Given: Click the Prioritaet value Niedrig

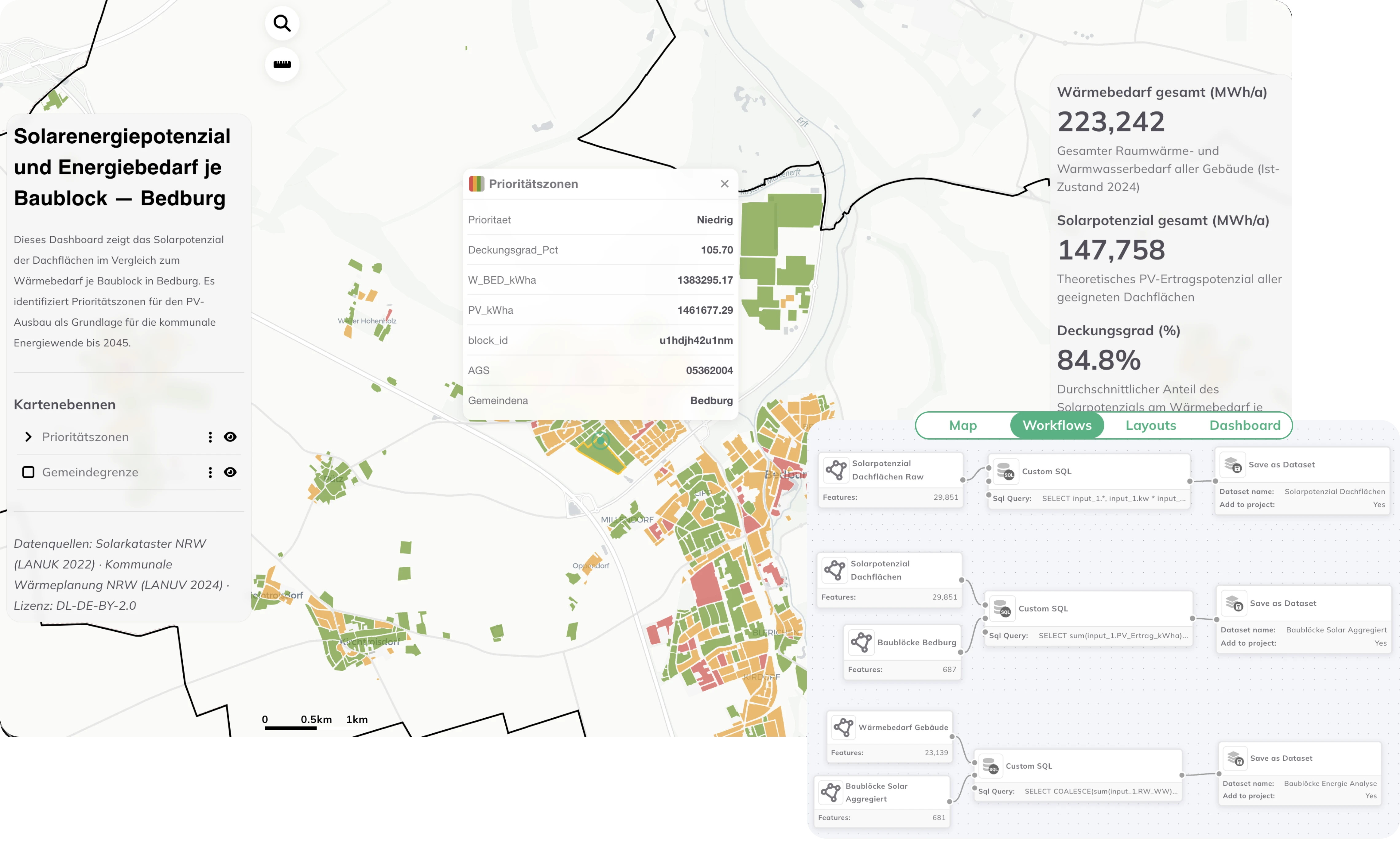Looking at the screenshot, I should [x=715, y=220].
